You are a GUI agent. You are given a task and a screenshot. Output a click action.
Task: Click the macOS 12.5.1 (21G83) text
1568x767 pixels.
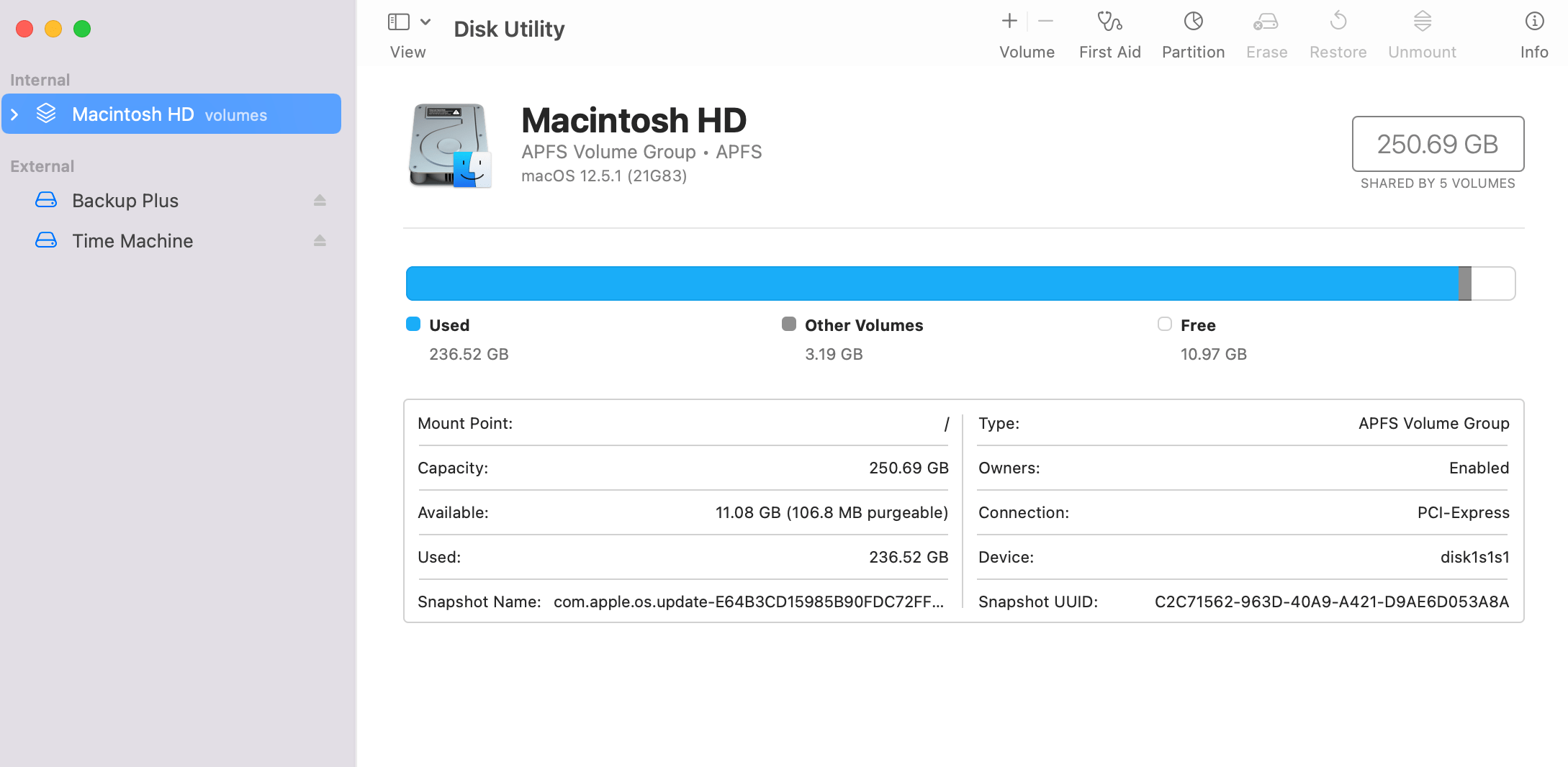604,176
